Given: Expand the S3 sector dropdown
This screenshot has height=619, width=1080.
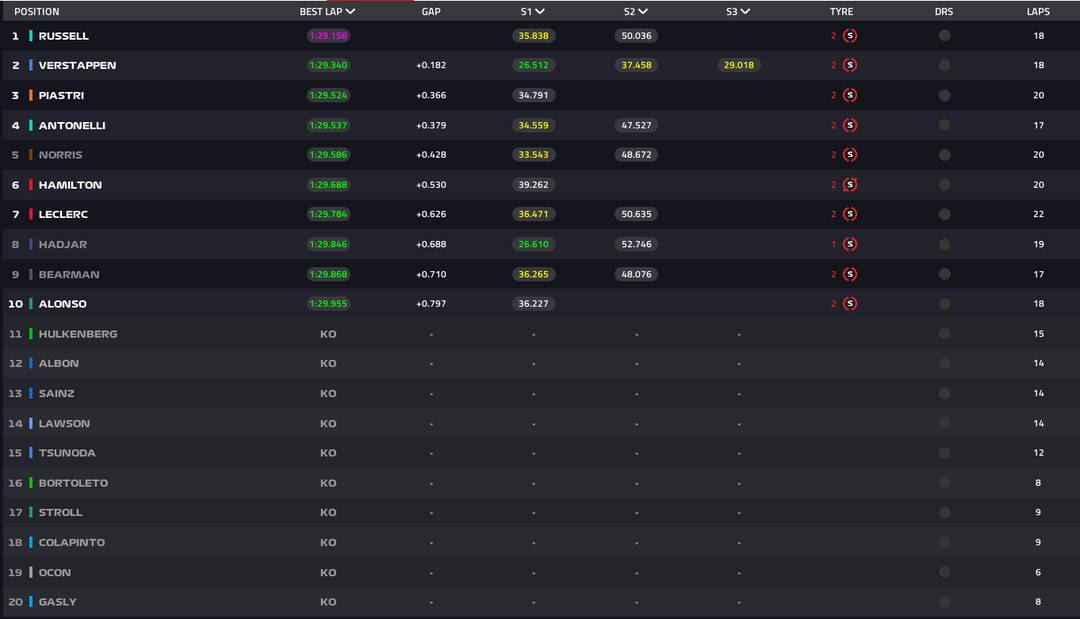Looking at the screenshot, I should tap(745, 12).
